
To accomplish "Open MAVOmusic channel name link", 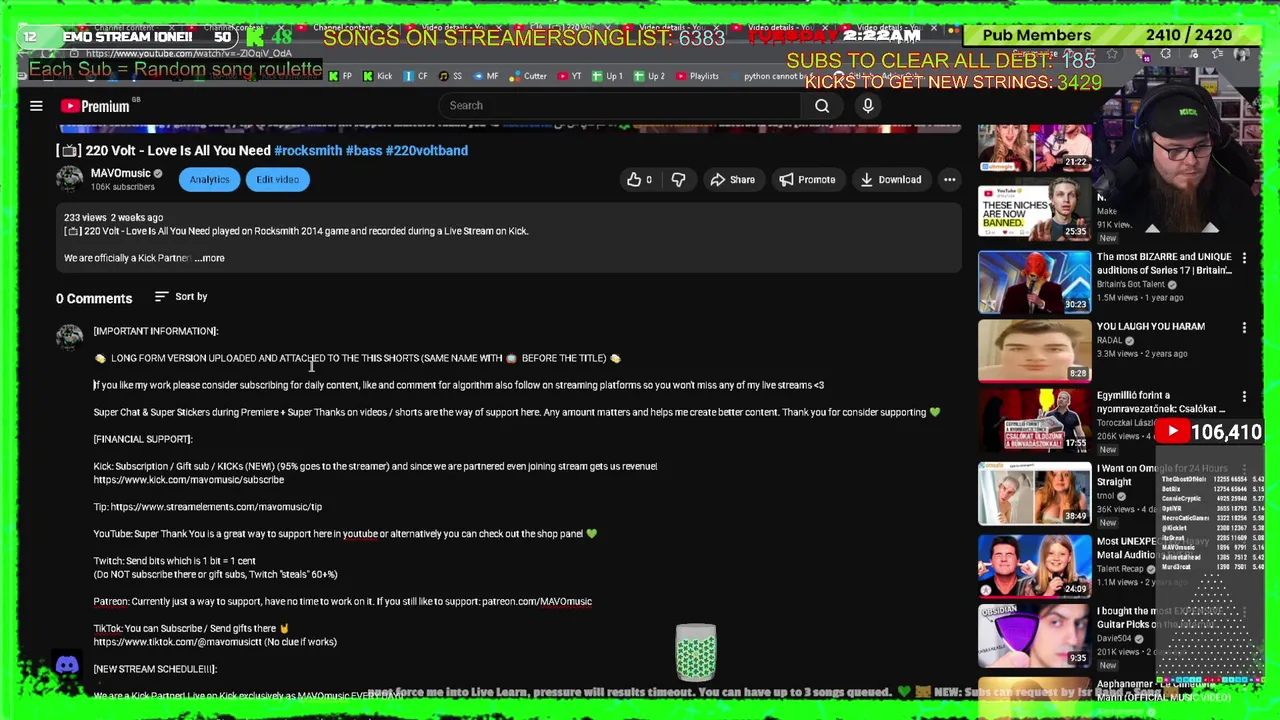I will (120, 173).
